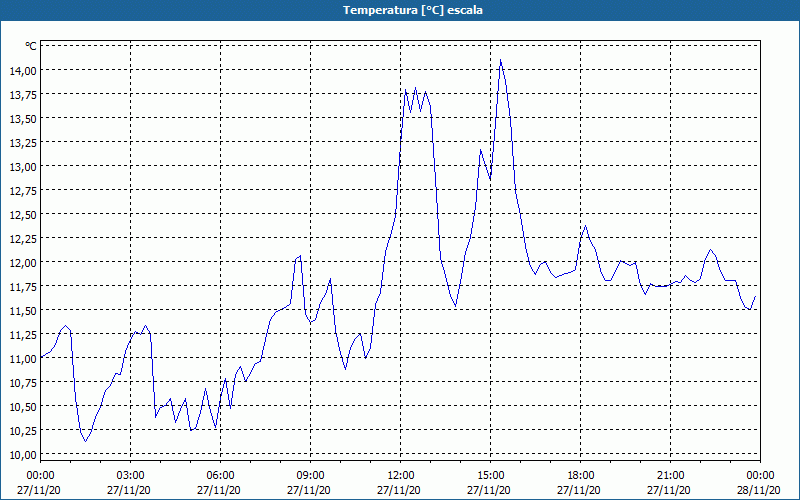Click the lowest dip of the temperature curve
The height and width of the screenshot is (500, 800).
pos(86,441)
